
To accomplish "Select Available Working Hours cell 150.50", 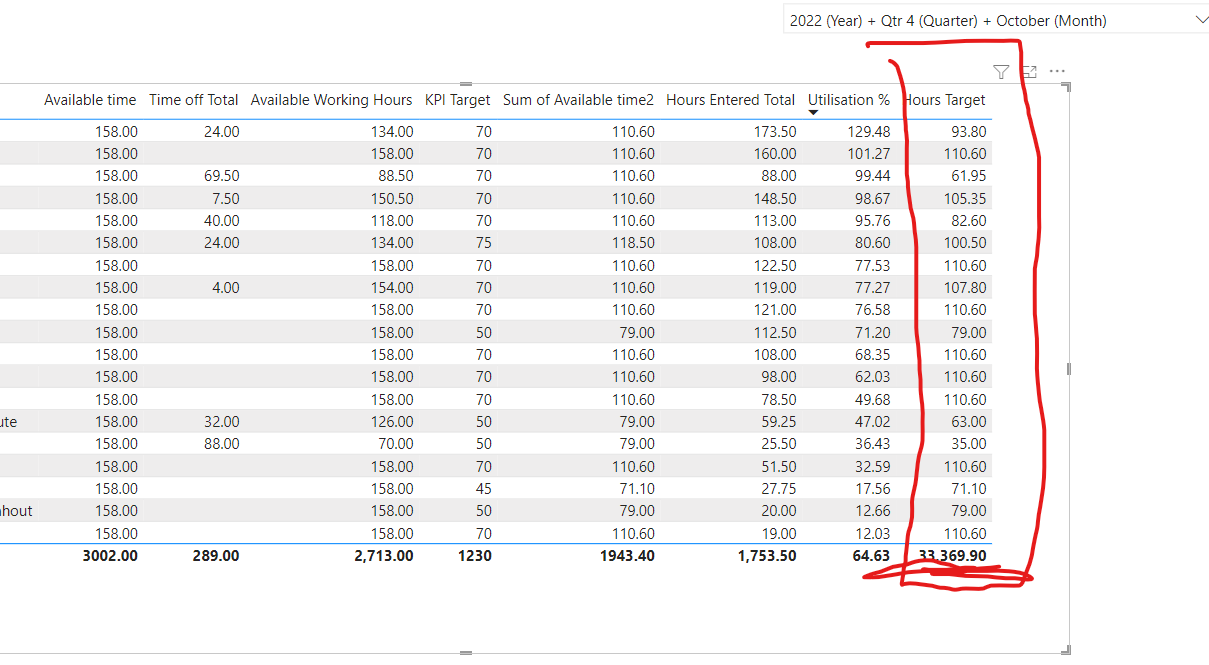I will [x=390, y=198].
